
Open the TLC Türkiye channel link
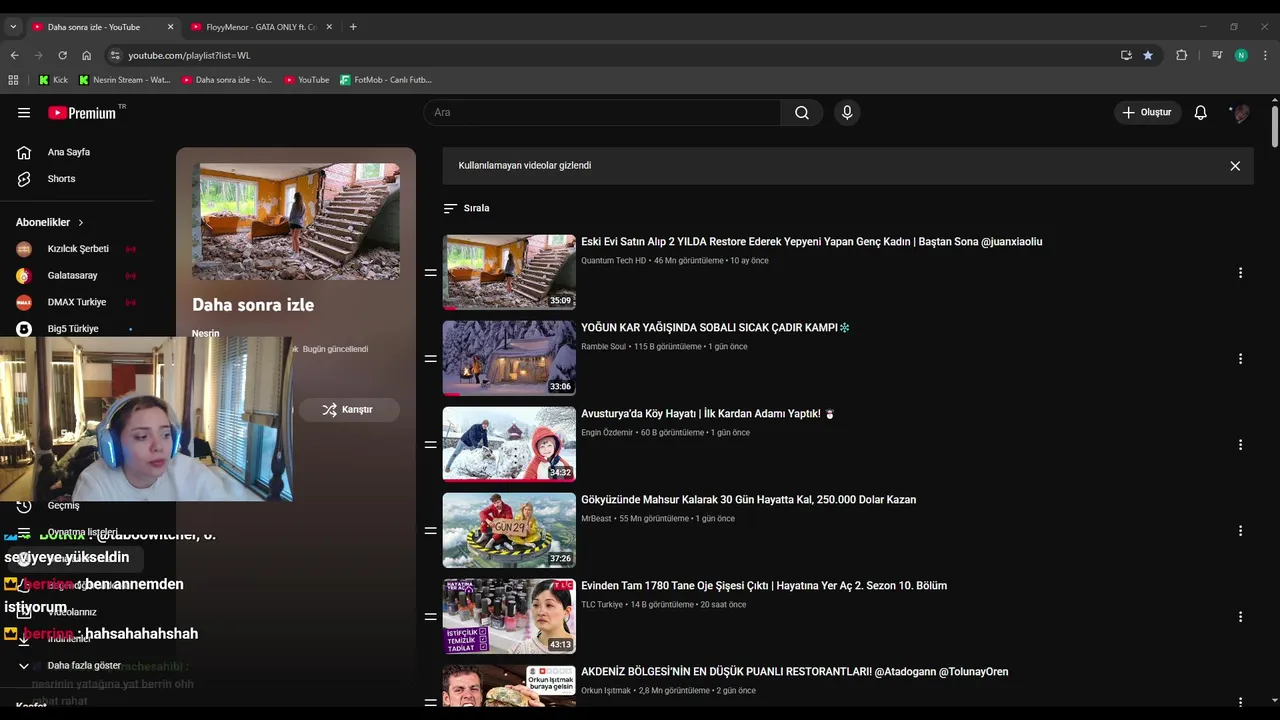point(602,605)
